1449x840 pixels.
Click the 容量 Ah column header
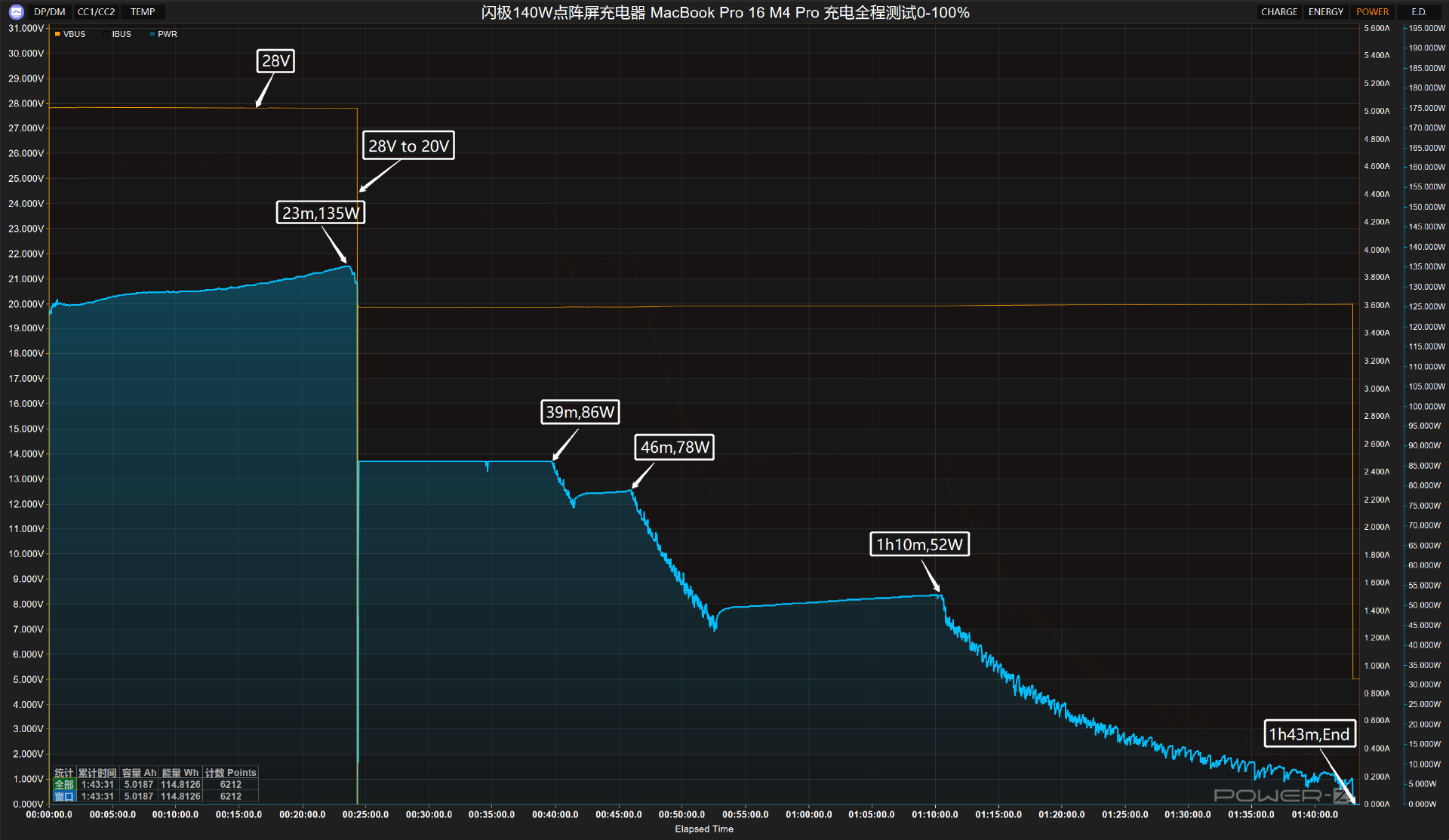139,773
